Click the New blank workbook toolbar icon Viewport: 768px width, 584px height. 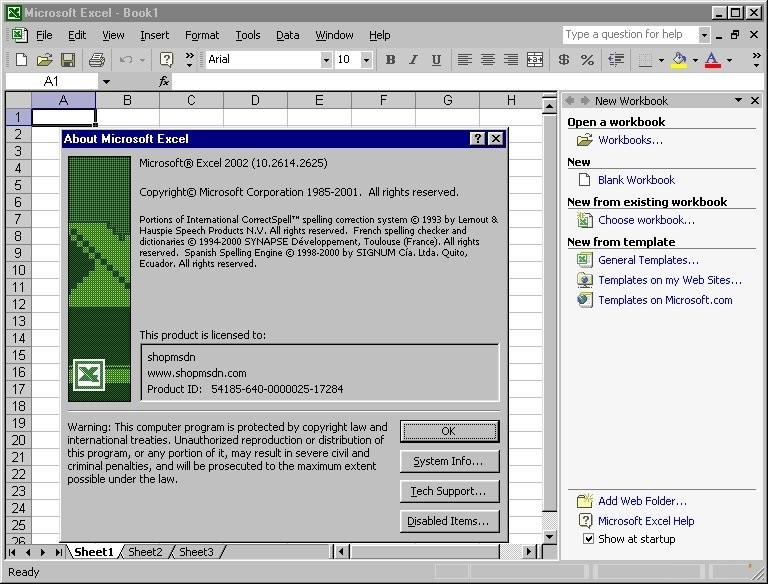(x=21, y=60)
